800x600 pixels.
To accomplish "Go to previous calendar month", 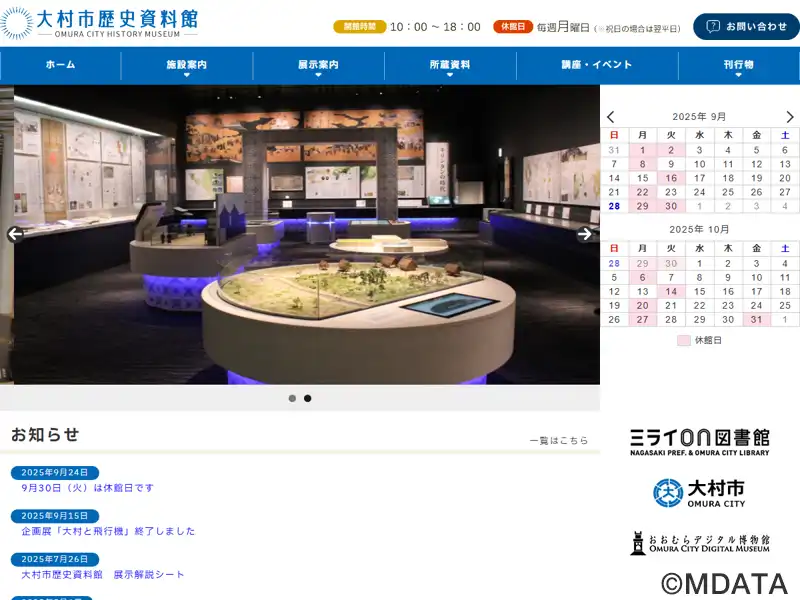I will point(611,117).
